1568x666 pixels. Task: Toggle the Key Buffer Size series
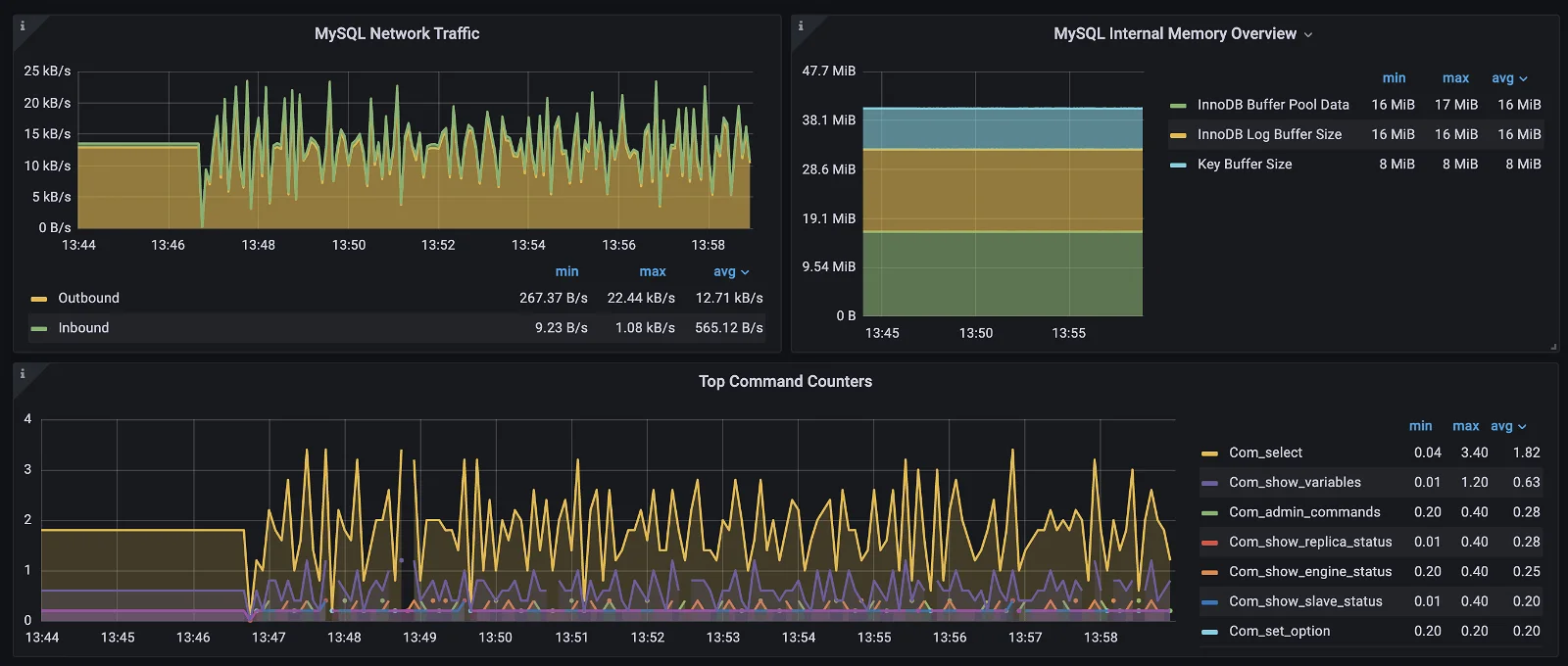pos(1245,164)
